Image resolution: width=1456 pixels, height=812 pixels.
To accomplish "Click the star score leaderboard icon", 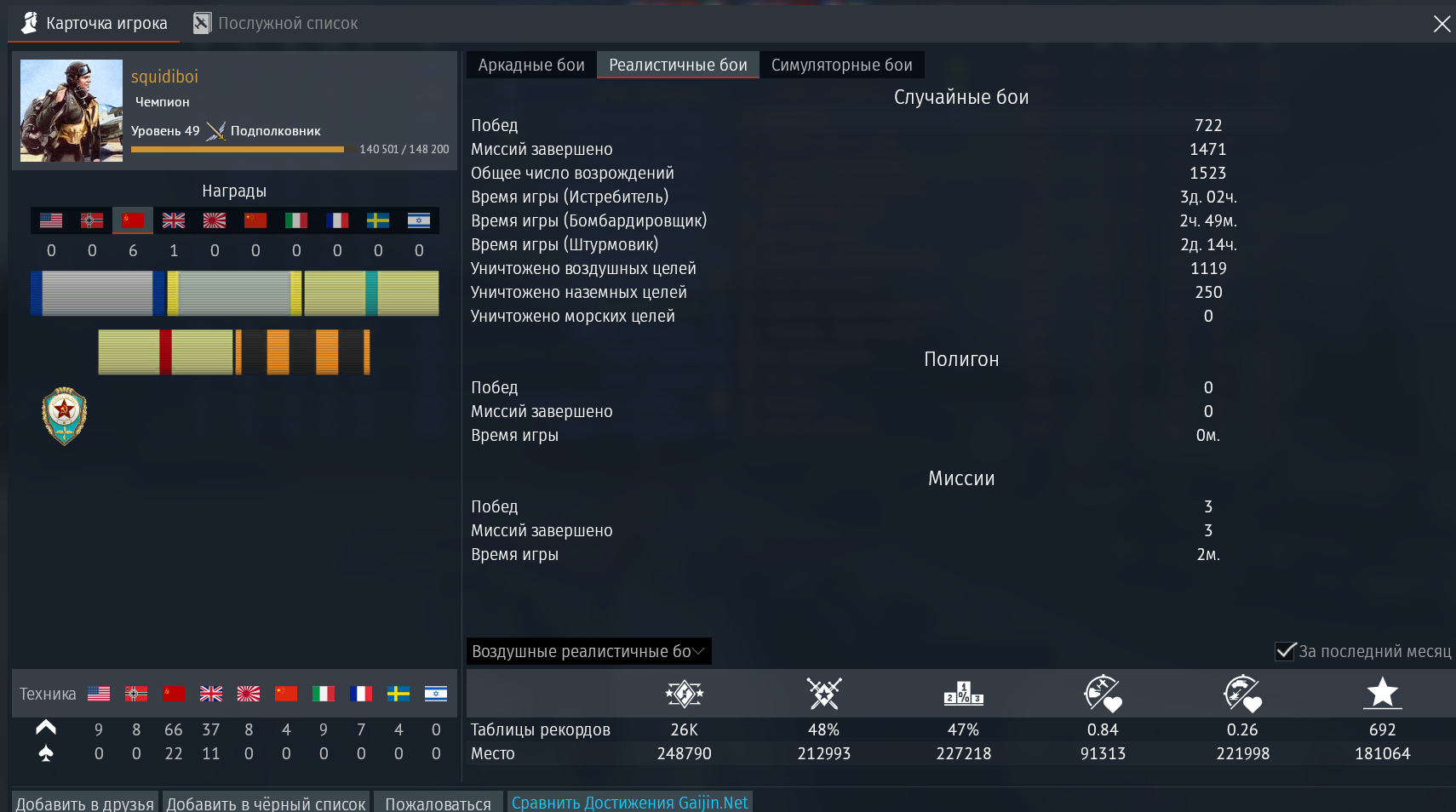I will [1383, 693].
